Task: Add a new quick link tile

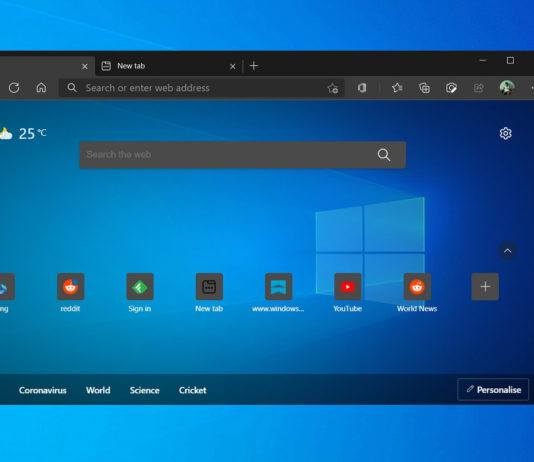Action: 485,286
